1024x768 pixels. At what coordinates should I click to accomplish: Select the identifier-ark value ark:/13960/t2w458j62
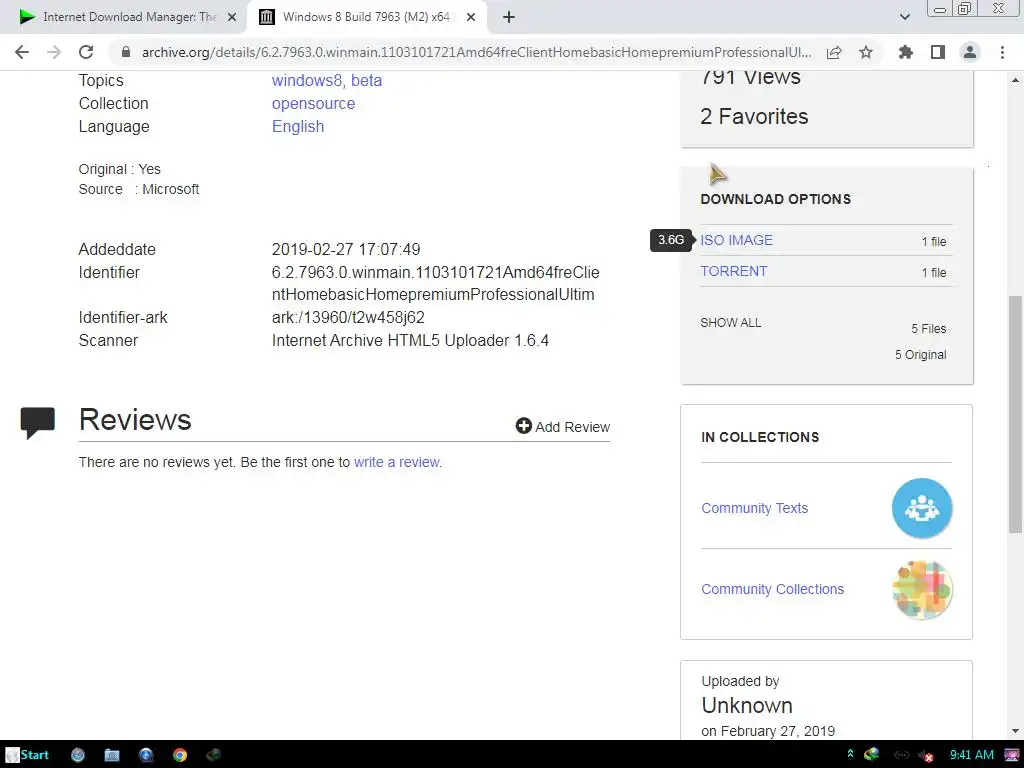tap(348, 317)
